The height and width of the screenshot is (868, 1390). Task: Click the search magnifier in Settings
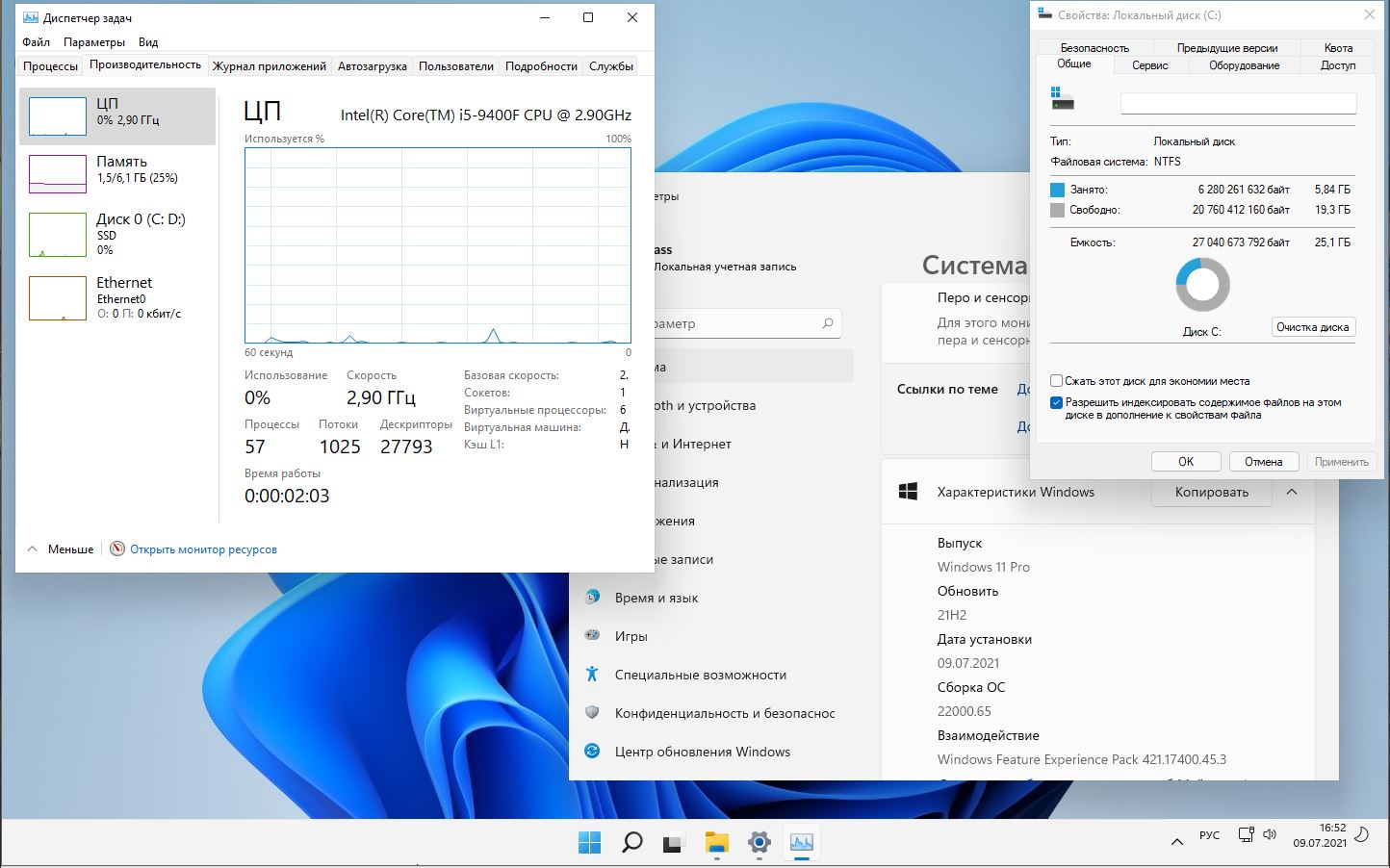(828, 323)
